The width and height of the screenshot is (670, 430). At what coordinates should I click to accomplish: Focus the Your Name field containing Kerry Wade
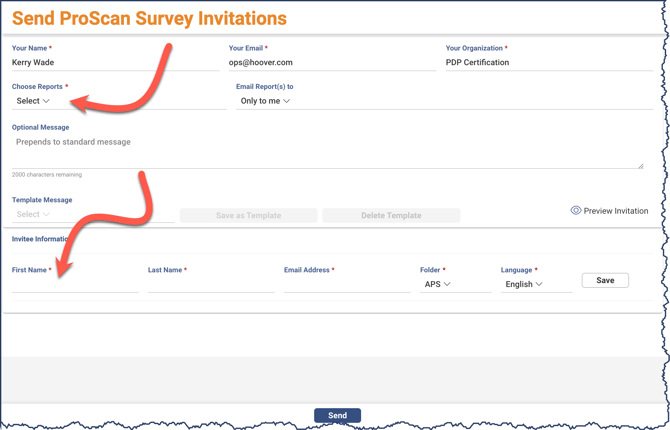tap(115, 62)
